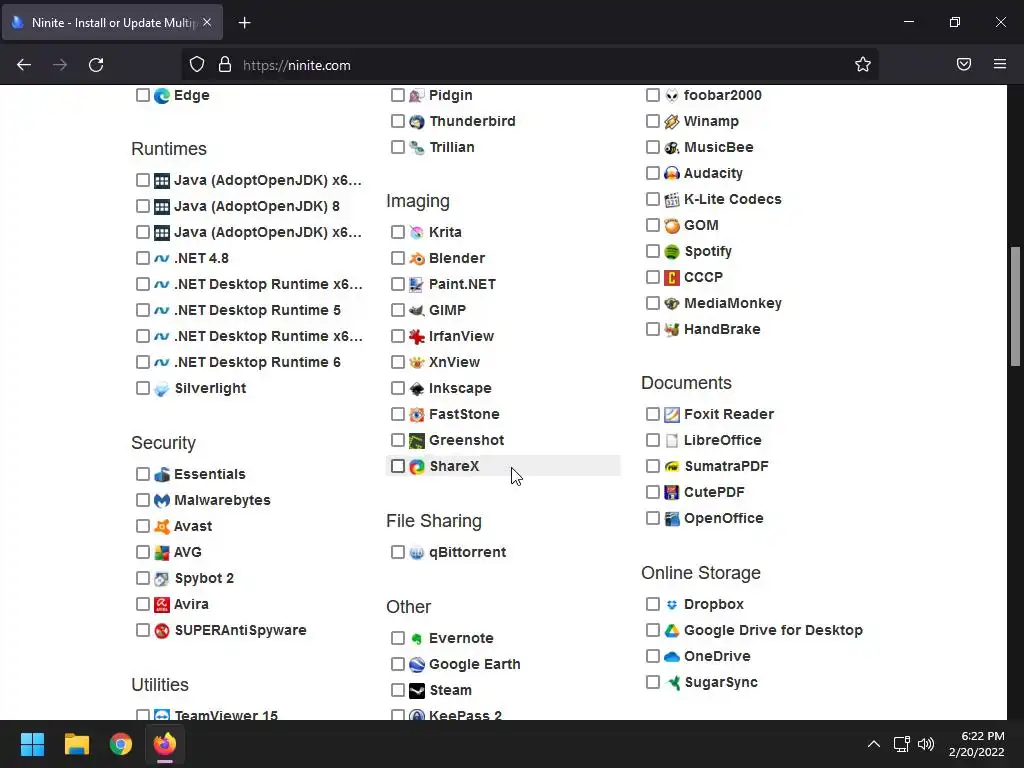Click the Winamp lightning icon
Image resolution: width=1024 pixels, height=768 pixels.
(x=671, y=121)
